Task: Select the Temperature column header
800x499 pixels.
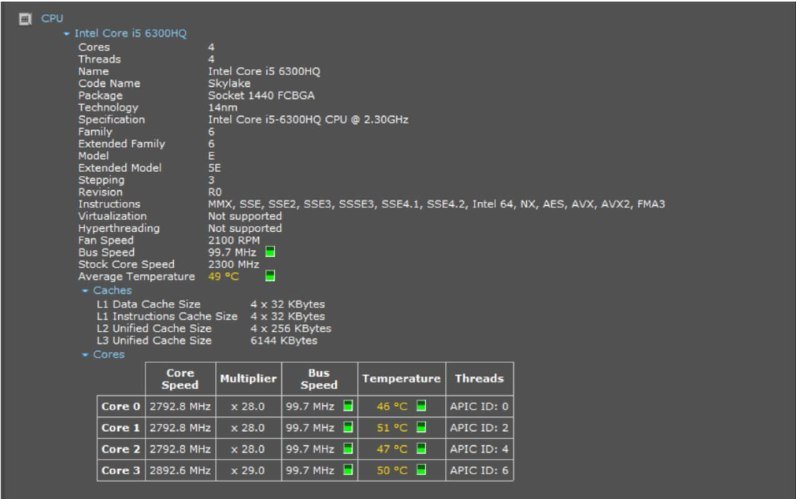Action: click(x=402, y=379)
